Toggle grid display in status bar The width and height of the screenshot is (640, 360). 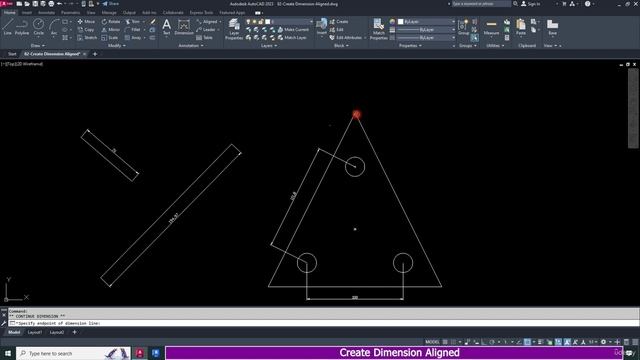point(445,342)
